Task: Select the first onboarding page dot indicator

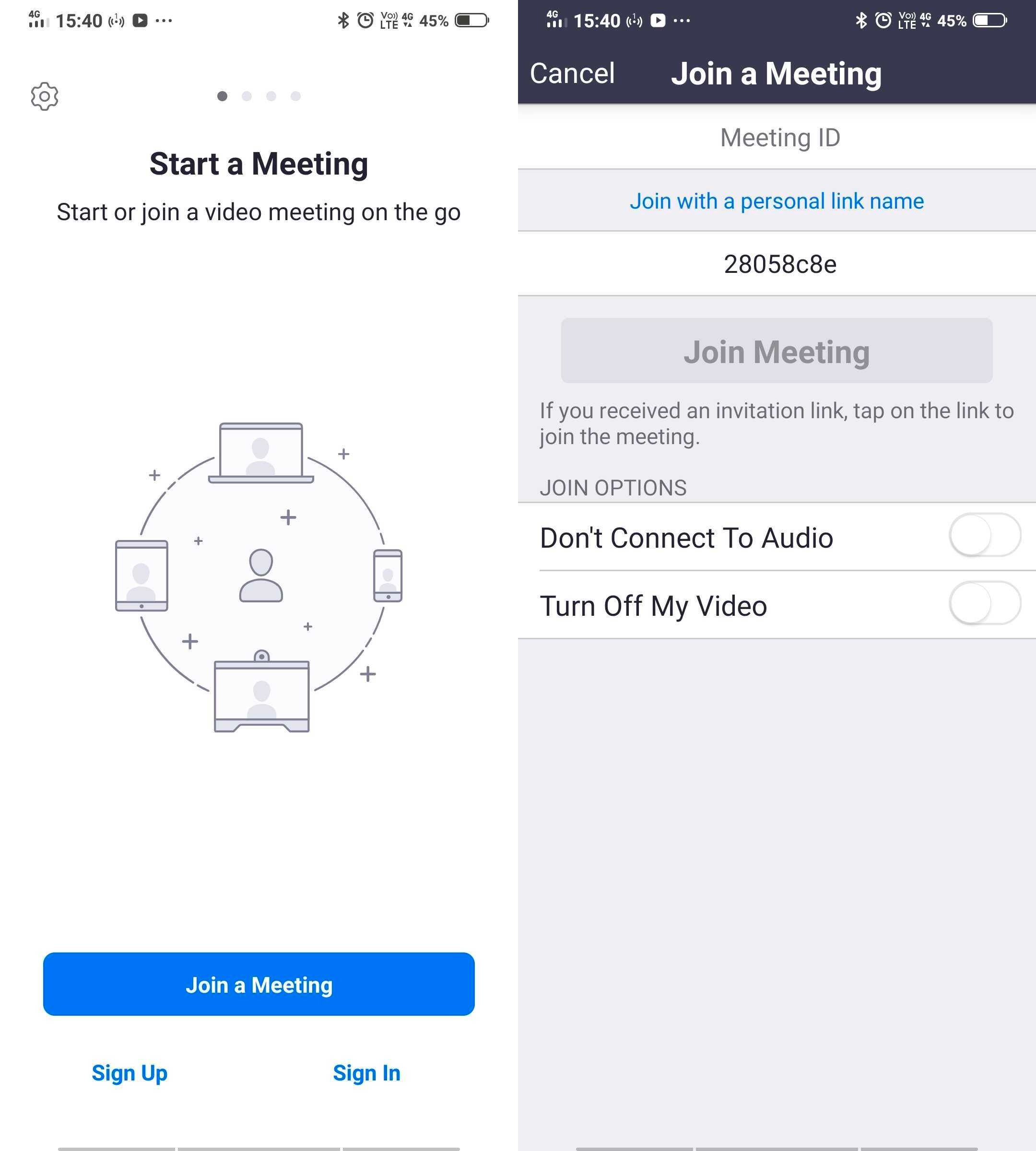Action: 222,96
